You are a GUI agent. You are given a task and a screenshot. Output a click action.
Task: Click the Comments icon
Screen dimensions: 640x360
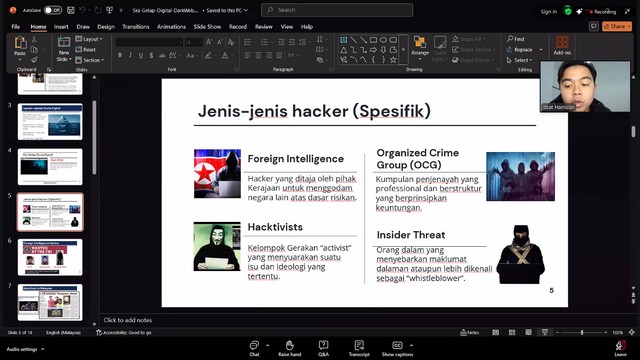[x=593, y=27]
